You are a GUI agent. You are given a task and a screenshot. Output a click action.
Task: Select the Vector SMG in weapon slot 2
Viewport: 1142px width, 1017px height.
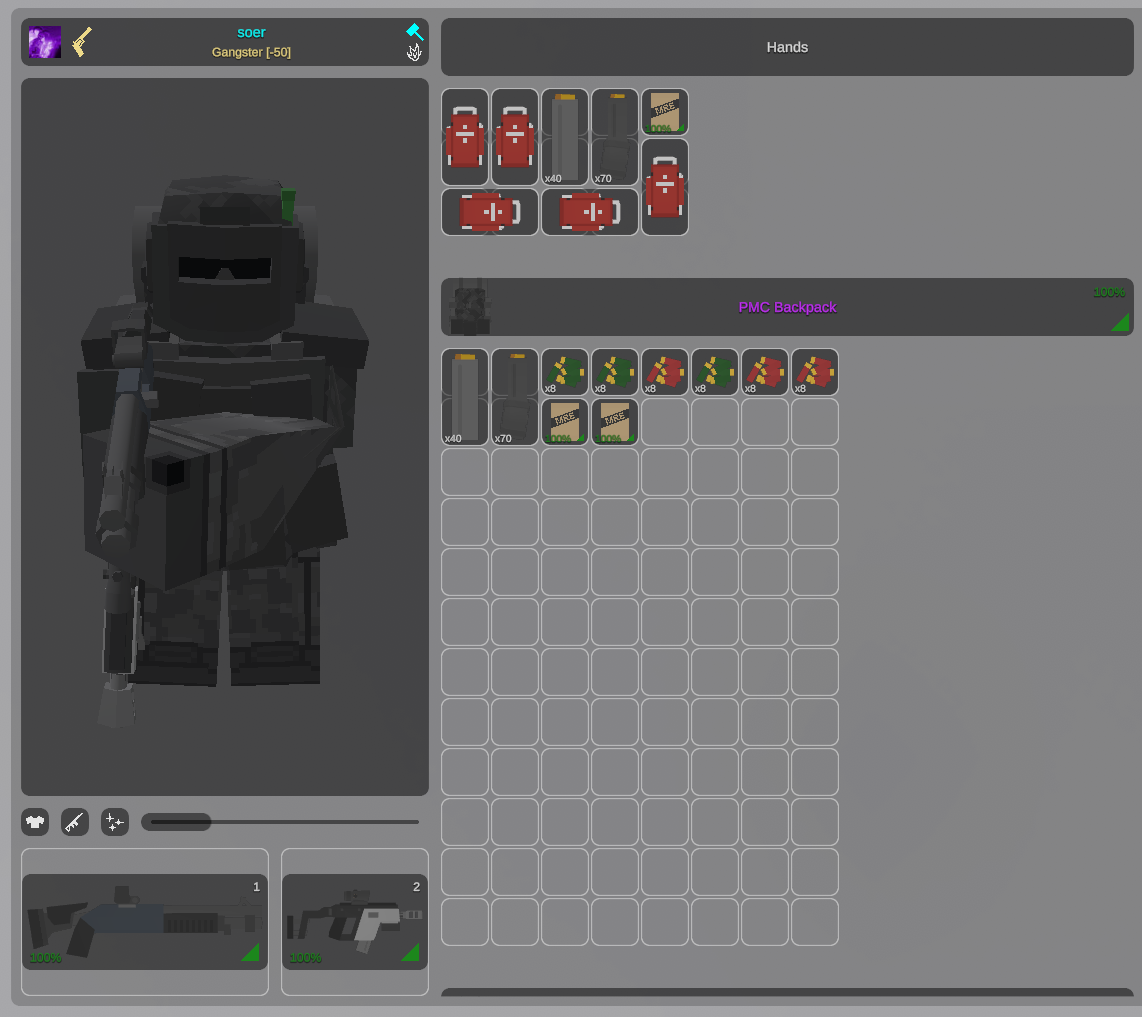[355, 922]
